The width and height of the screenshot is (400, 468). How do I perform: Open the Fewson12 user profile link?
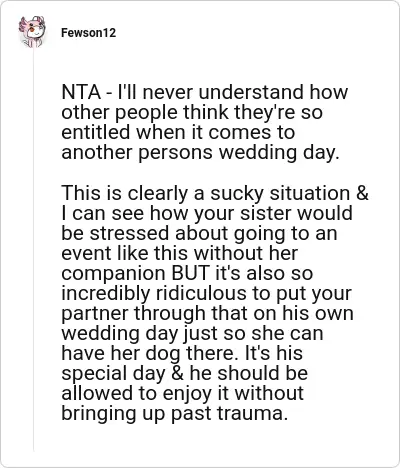click(x=89, y=33)
